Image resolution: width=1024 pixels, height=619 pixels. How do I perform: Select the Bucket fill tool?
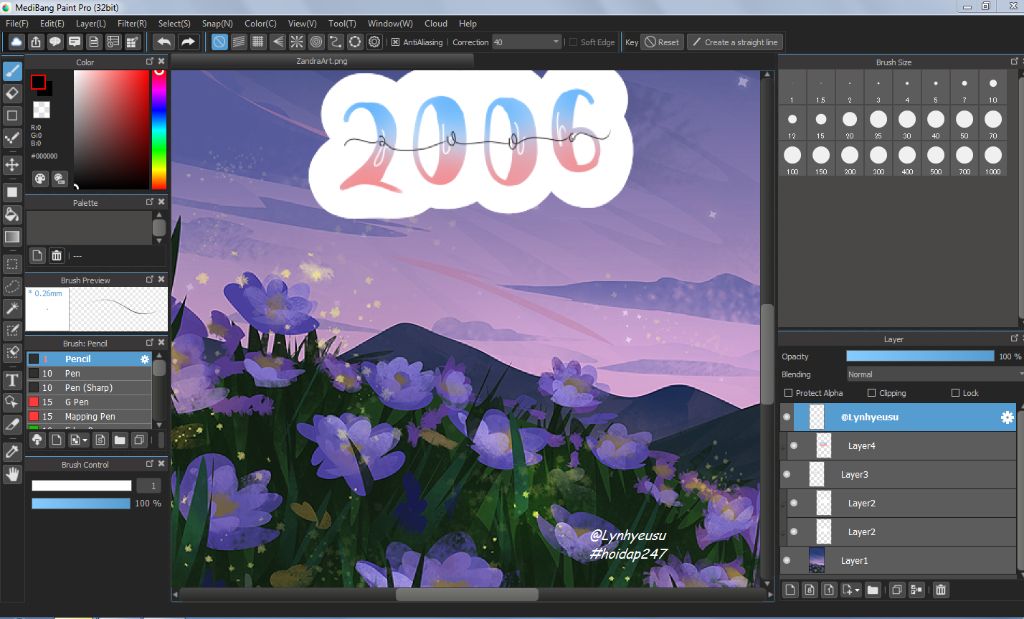click(12, 214)
